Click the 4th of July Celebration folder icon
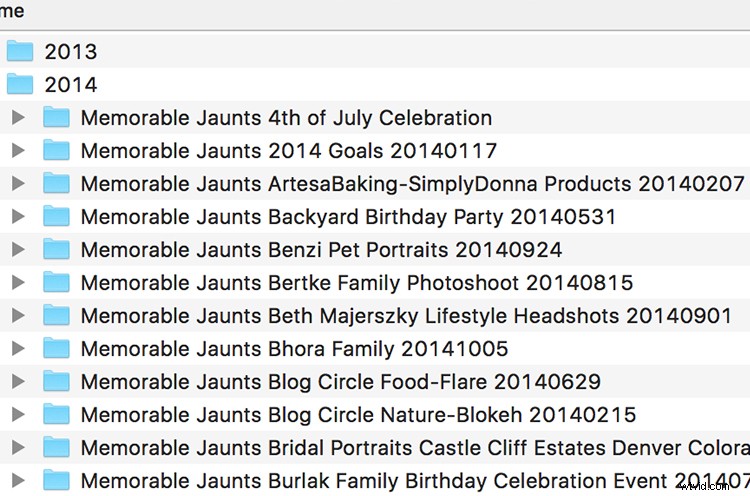The image size is (750, 496). tap(56, 118)
